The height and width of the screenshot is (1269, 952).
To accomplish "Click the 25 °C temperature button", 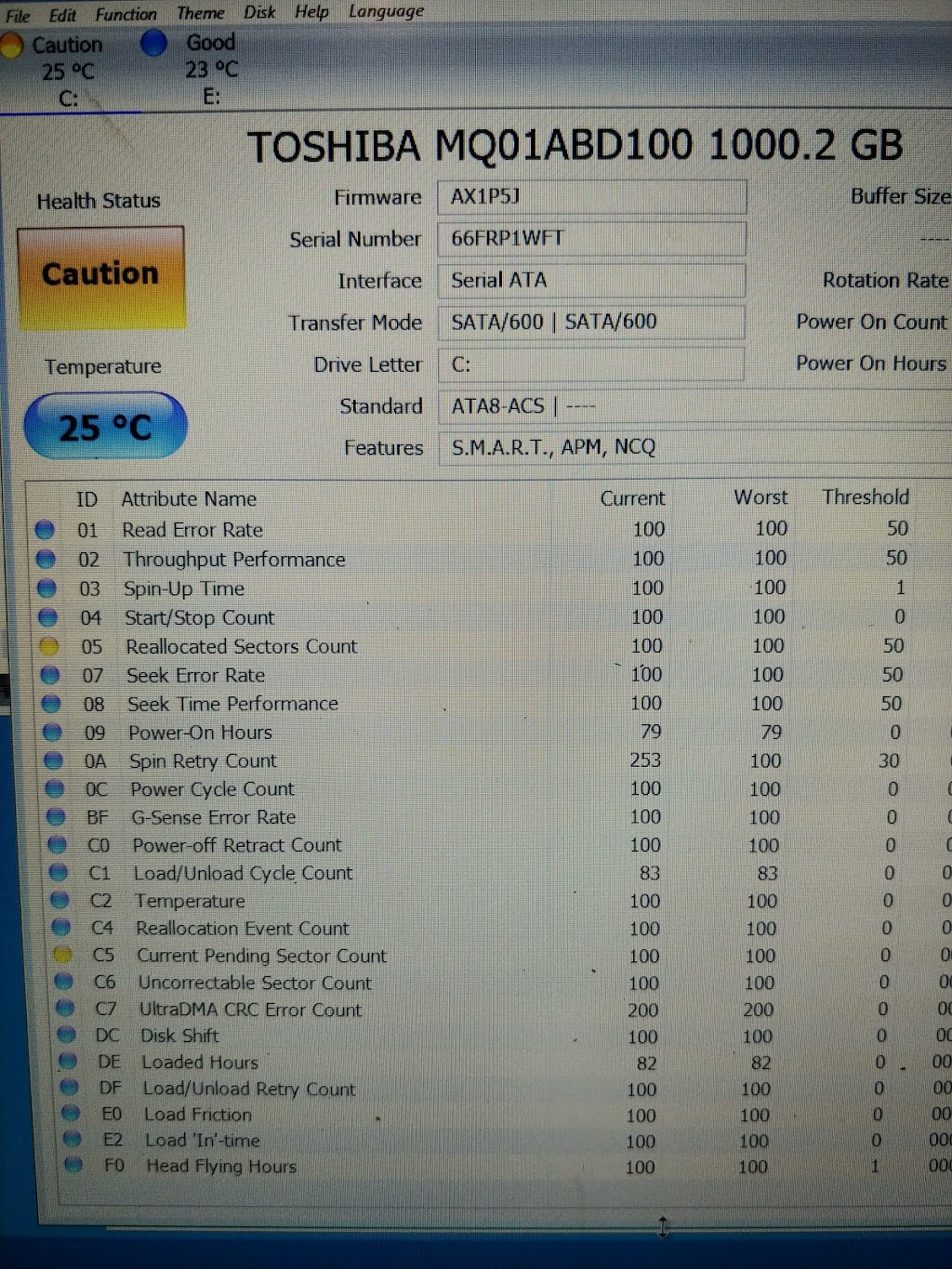I will [x=105, y=427].
